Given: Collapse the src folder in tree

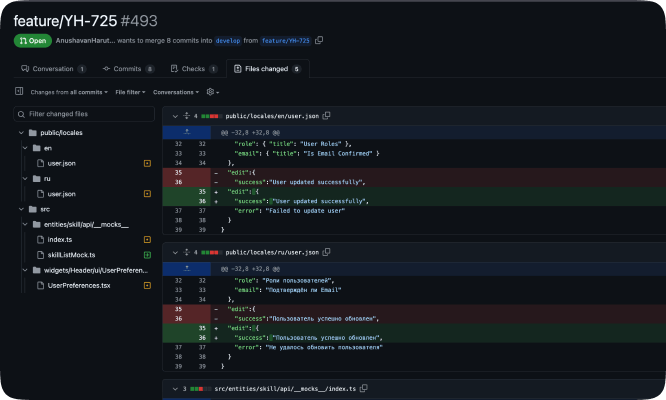Looking at the screenshot, I should [19, 209].
